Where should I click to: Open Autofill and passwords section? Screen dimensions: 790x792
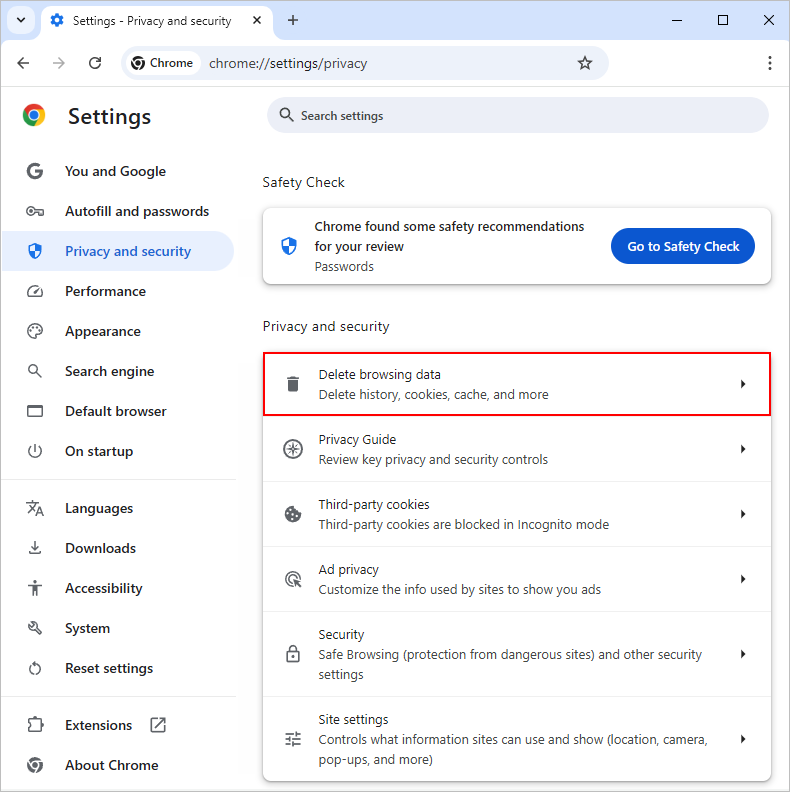click(x=118, y=211)
